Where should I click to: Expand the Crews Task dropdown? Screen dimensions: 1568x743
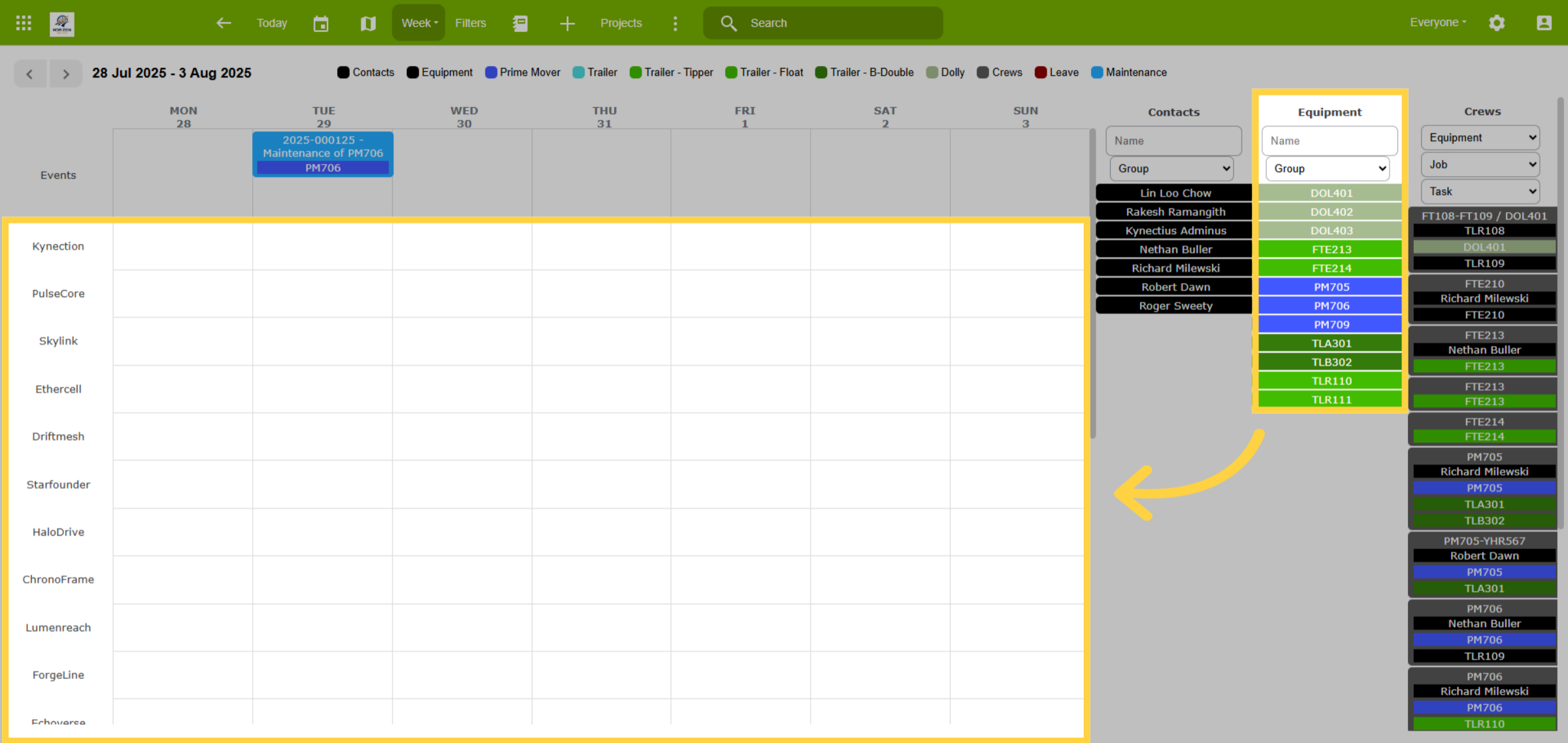click(x=1480, y=191)
